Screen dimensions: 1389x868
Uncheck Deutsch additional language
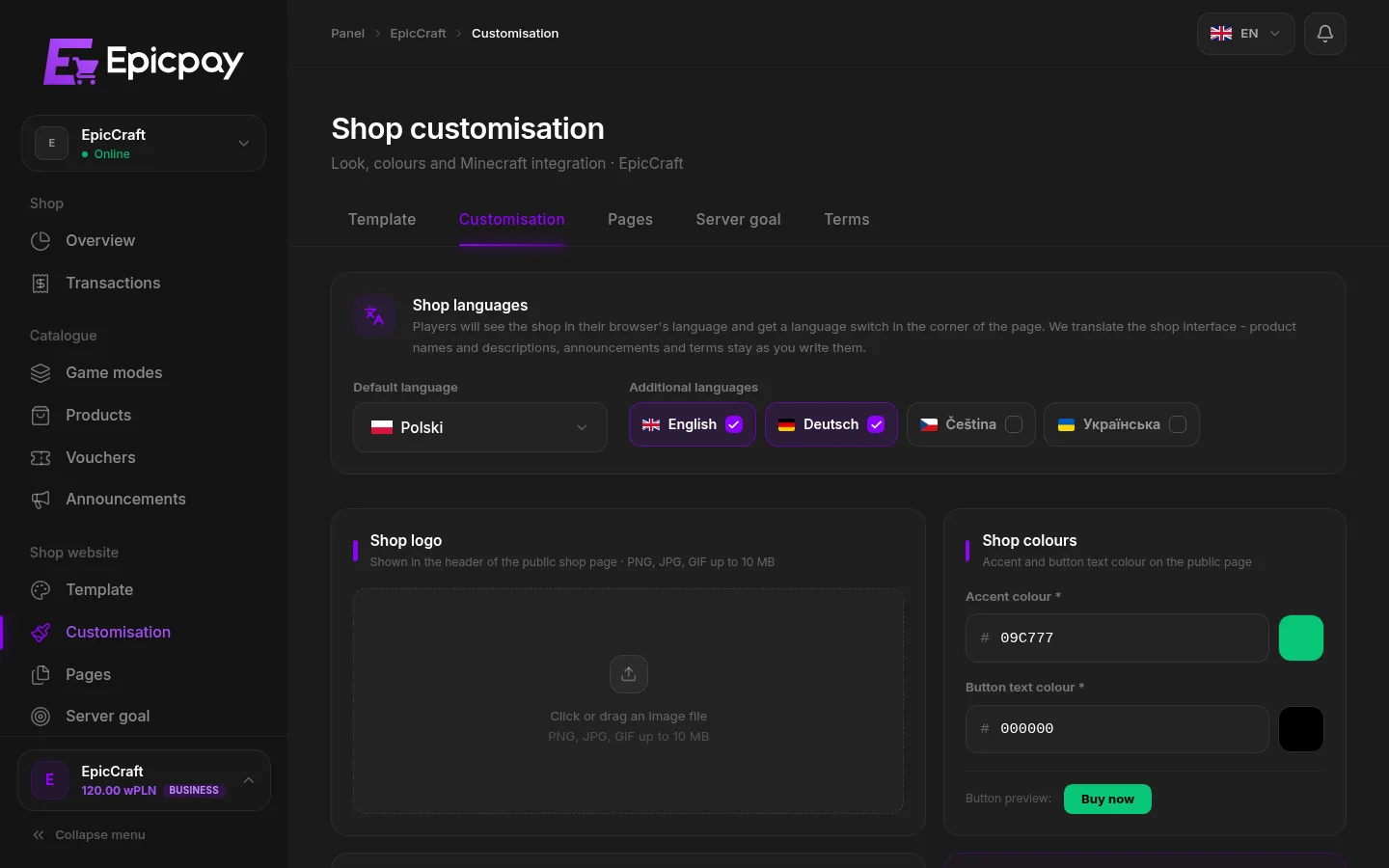click(876, 424)
